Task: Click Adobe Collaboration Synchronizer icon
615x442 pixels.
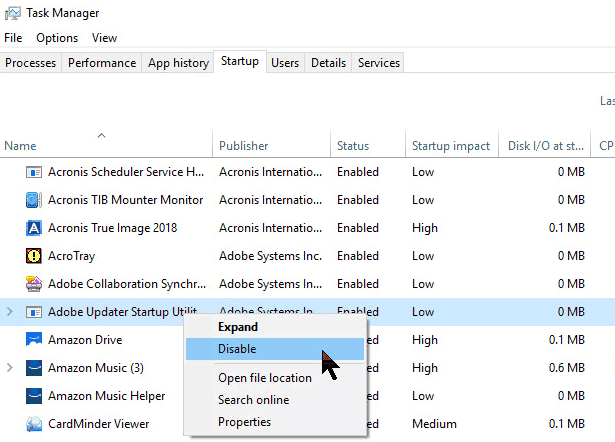Action: coord(34,284)
